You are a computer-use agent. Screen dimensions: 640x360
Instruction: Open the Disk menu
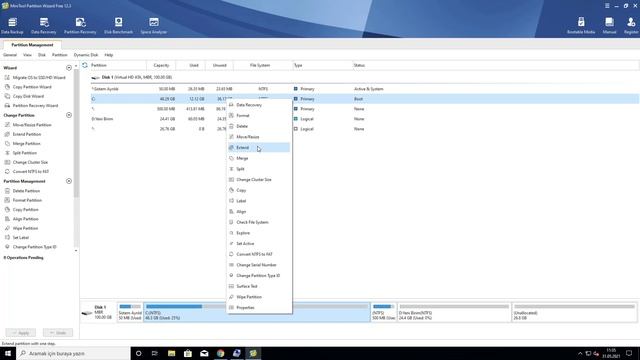(x=42, y=55)
